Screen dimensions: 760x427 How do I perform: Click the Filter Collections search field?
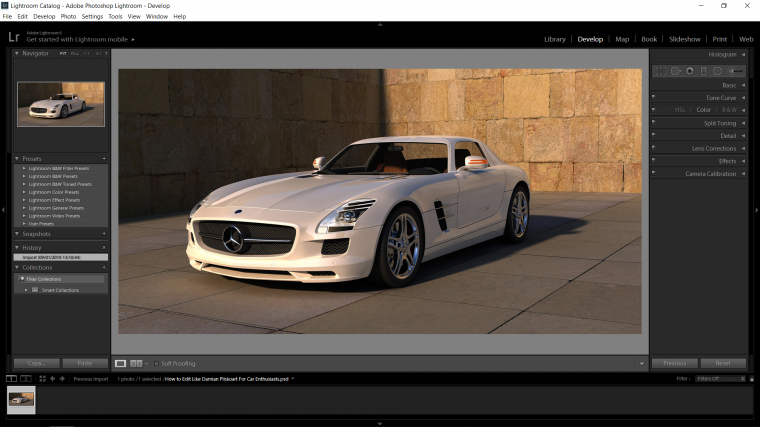click(x=61, y=279)
